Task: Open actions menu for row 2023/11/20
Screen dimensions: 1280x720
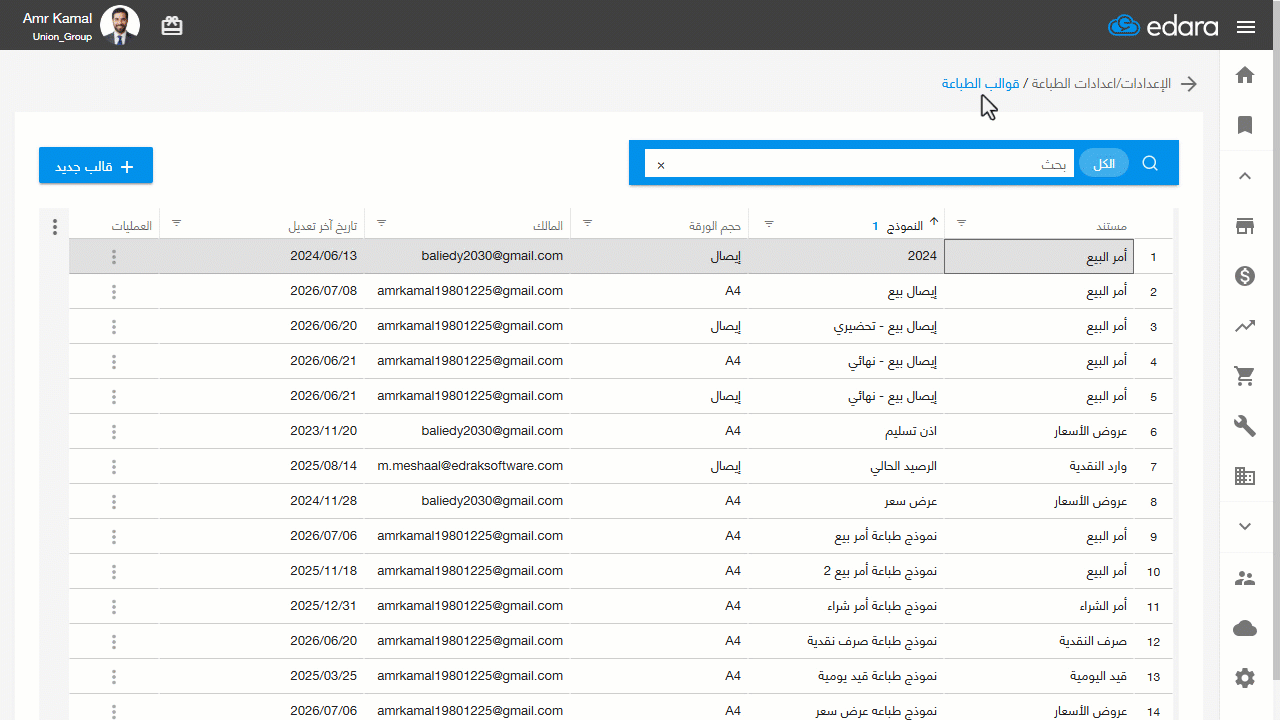Action: [x=114, y=432]
